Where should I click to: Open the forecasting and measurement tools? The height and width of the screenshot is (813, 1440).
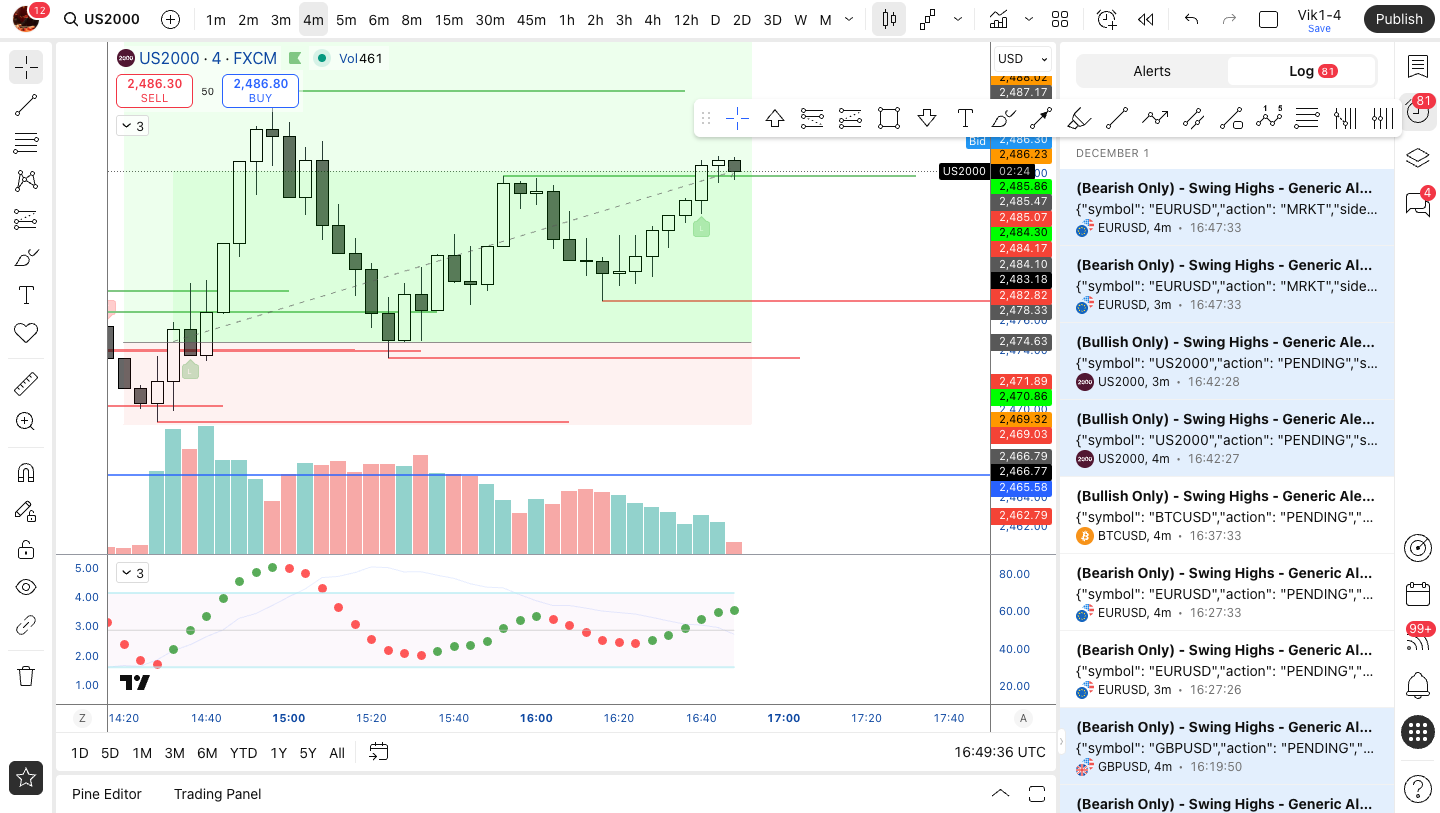26,219
